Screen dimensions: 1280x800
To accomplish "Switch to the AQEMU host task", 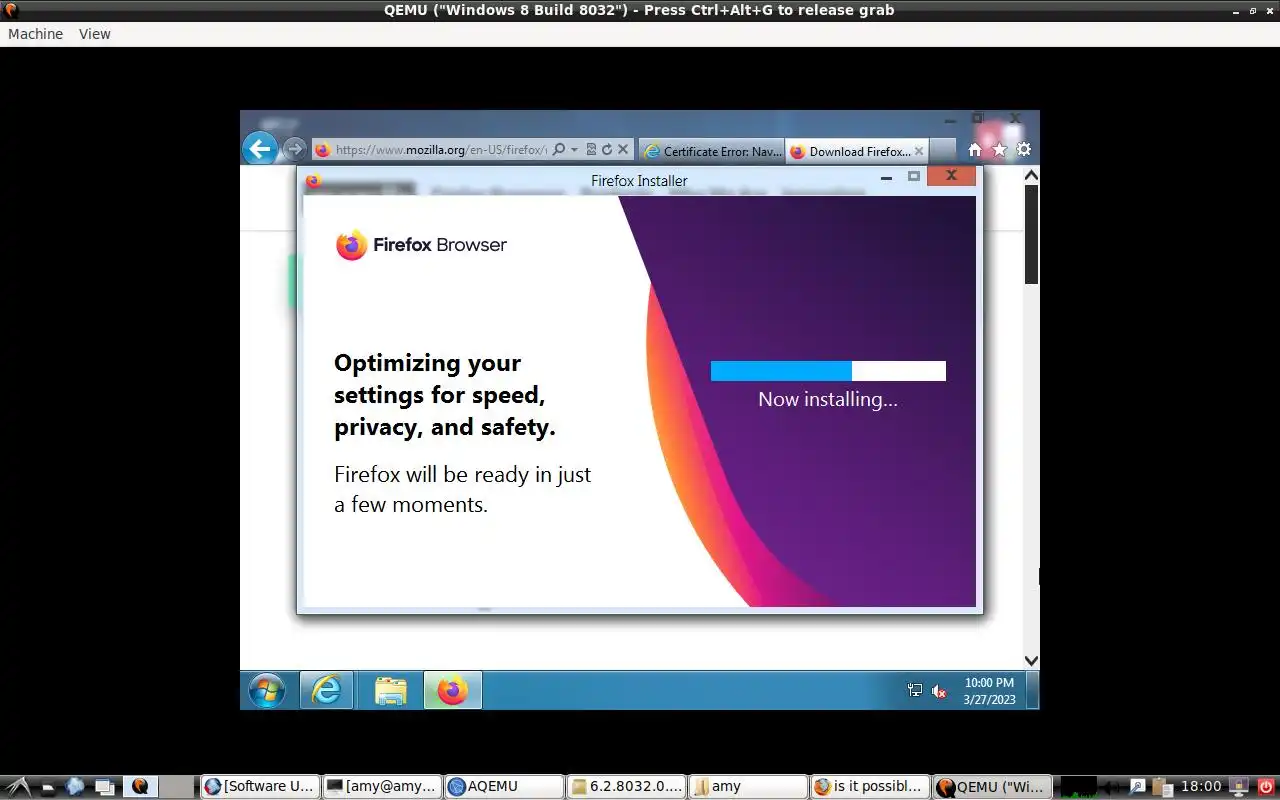I will click(x=503, y=787).
